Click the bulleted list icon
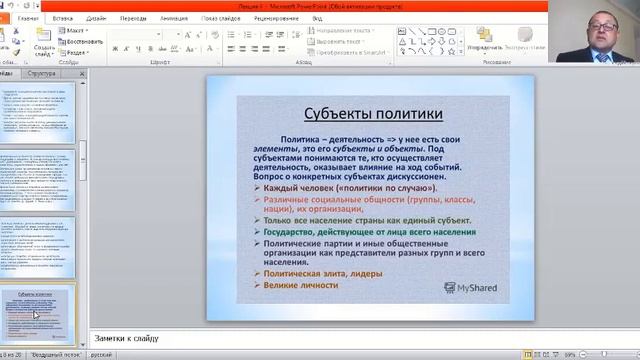Image resolution: width=640 pixels, height=360 pixels. [231, 35]
